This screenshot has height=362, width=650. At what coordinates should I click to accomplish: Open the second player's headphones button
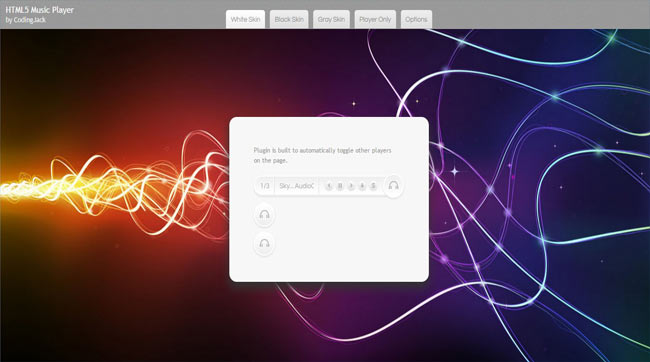264,215
